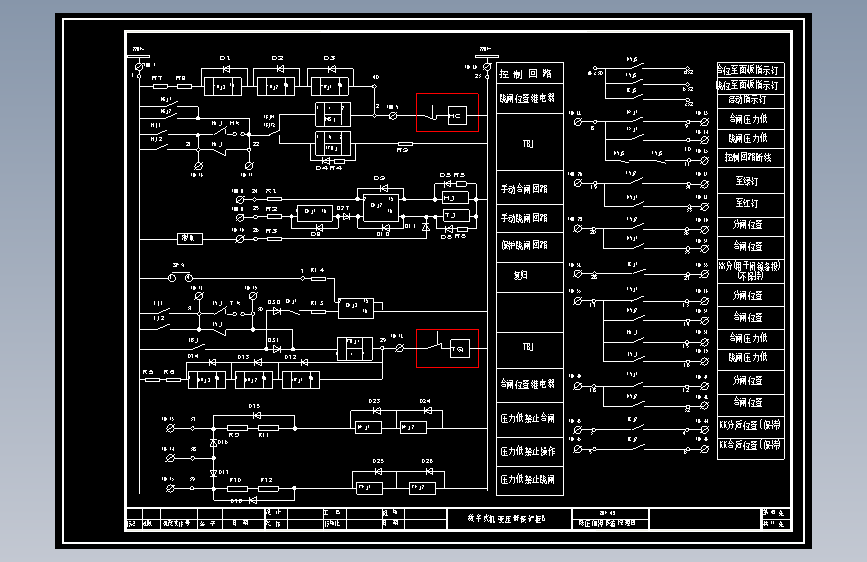
Task: Select the D12 diode symbol
Action: point(304,362)
